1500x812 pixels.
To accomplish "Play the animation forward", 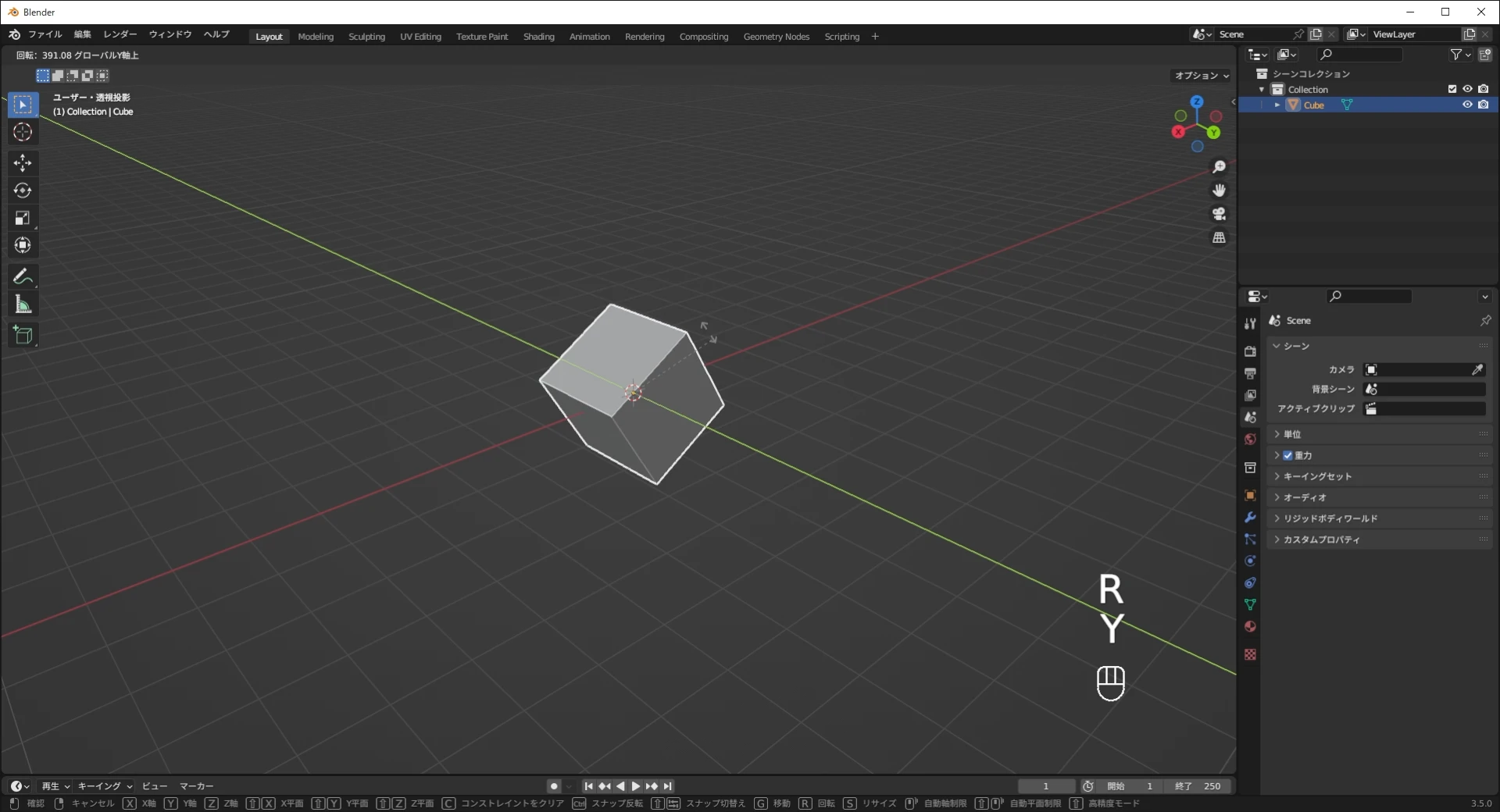I will pos(636,786).
